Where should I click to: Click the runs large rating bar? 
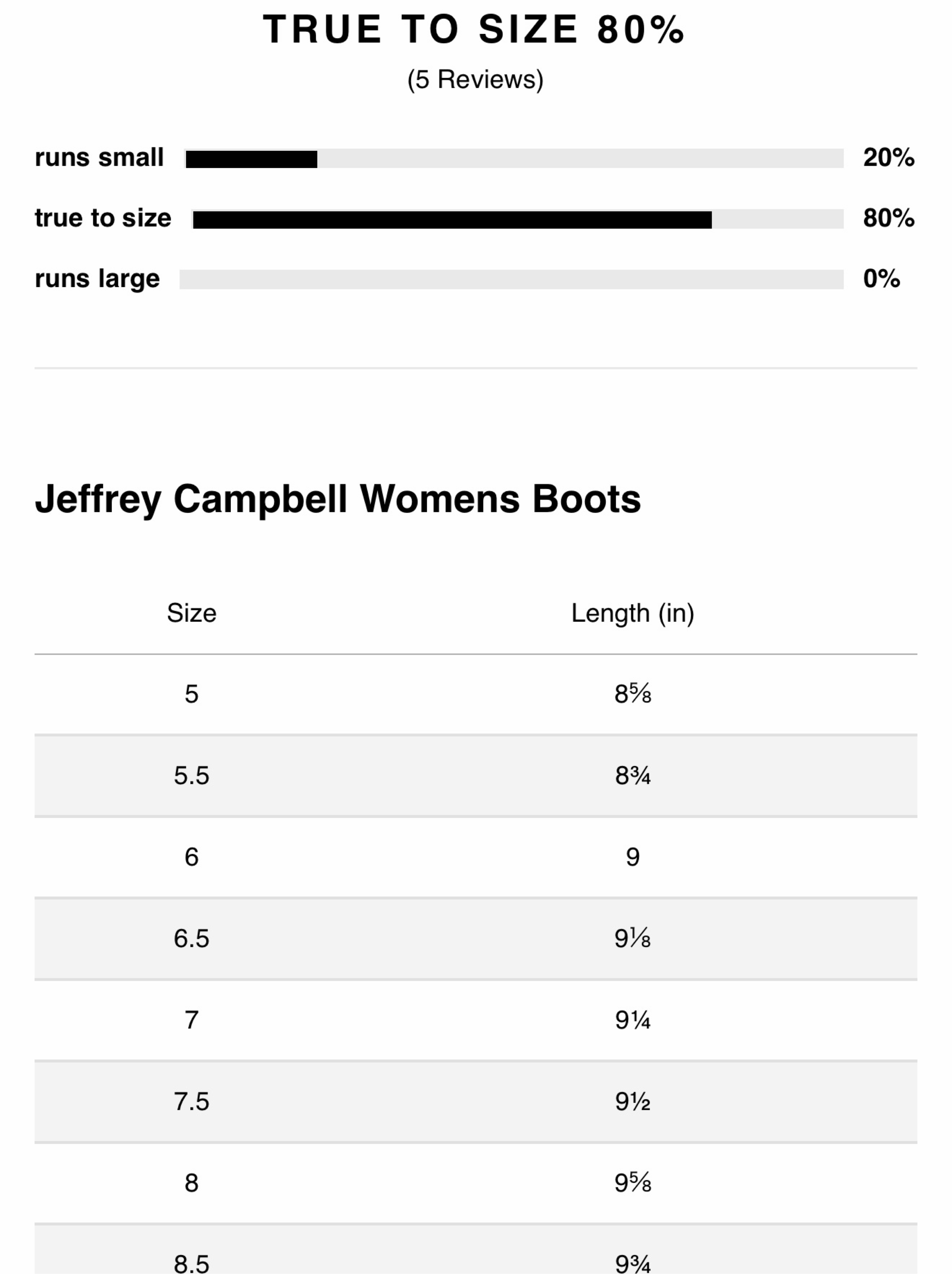tap(511, 279)
